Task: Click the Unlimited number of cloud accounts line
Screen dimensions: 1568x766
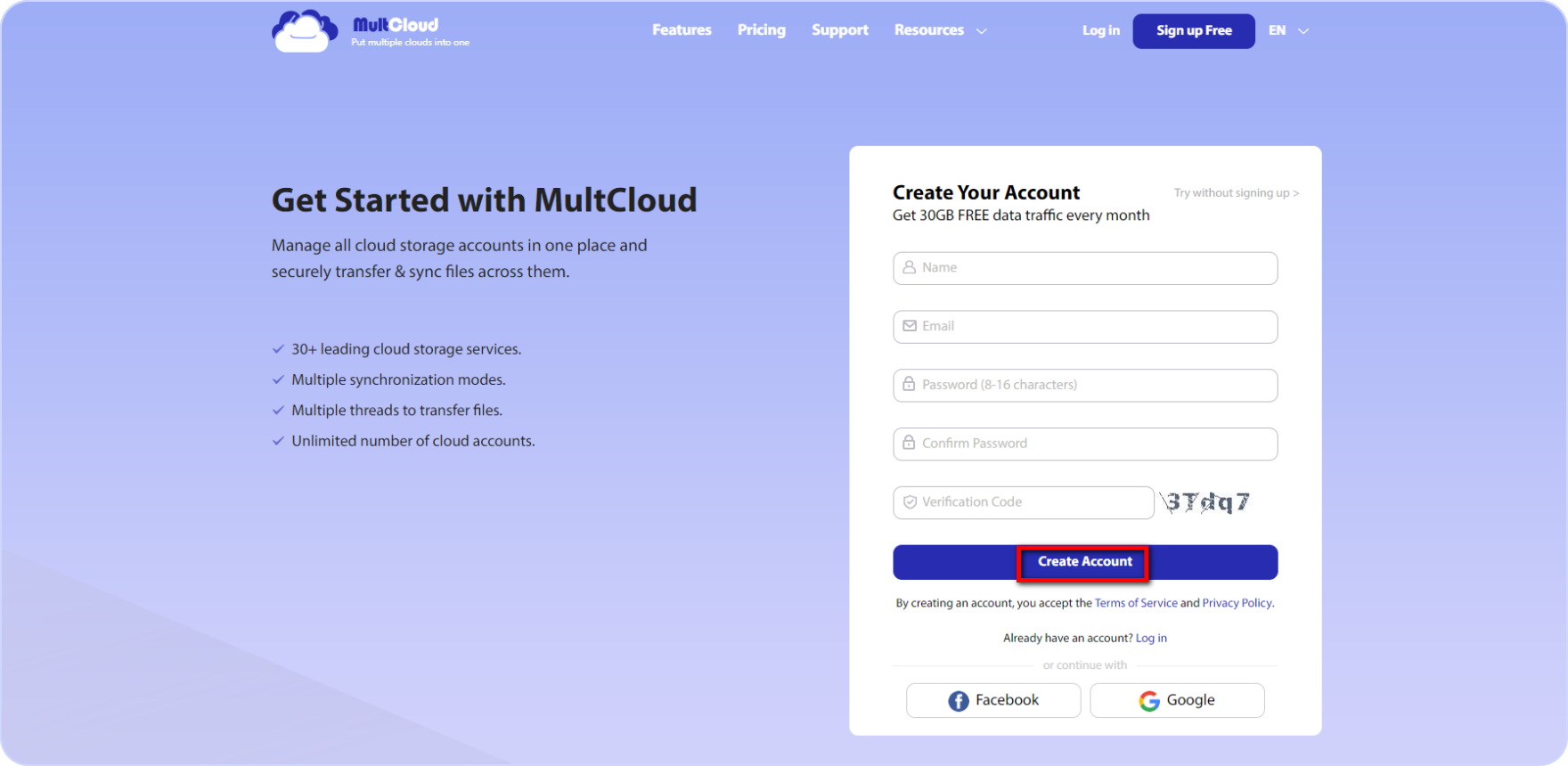Action: [413, 441]
